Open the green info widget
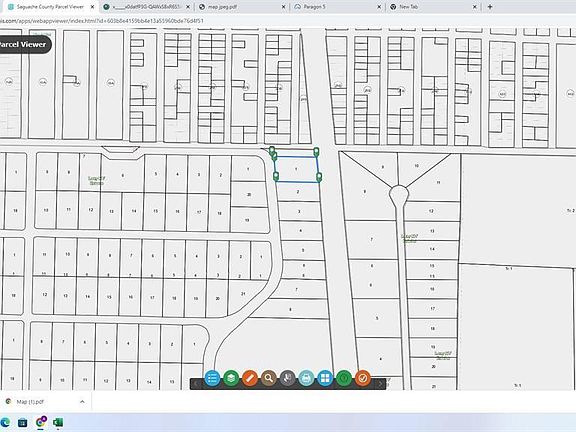 [x=344, y=378]
